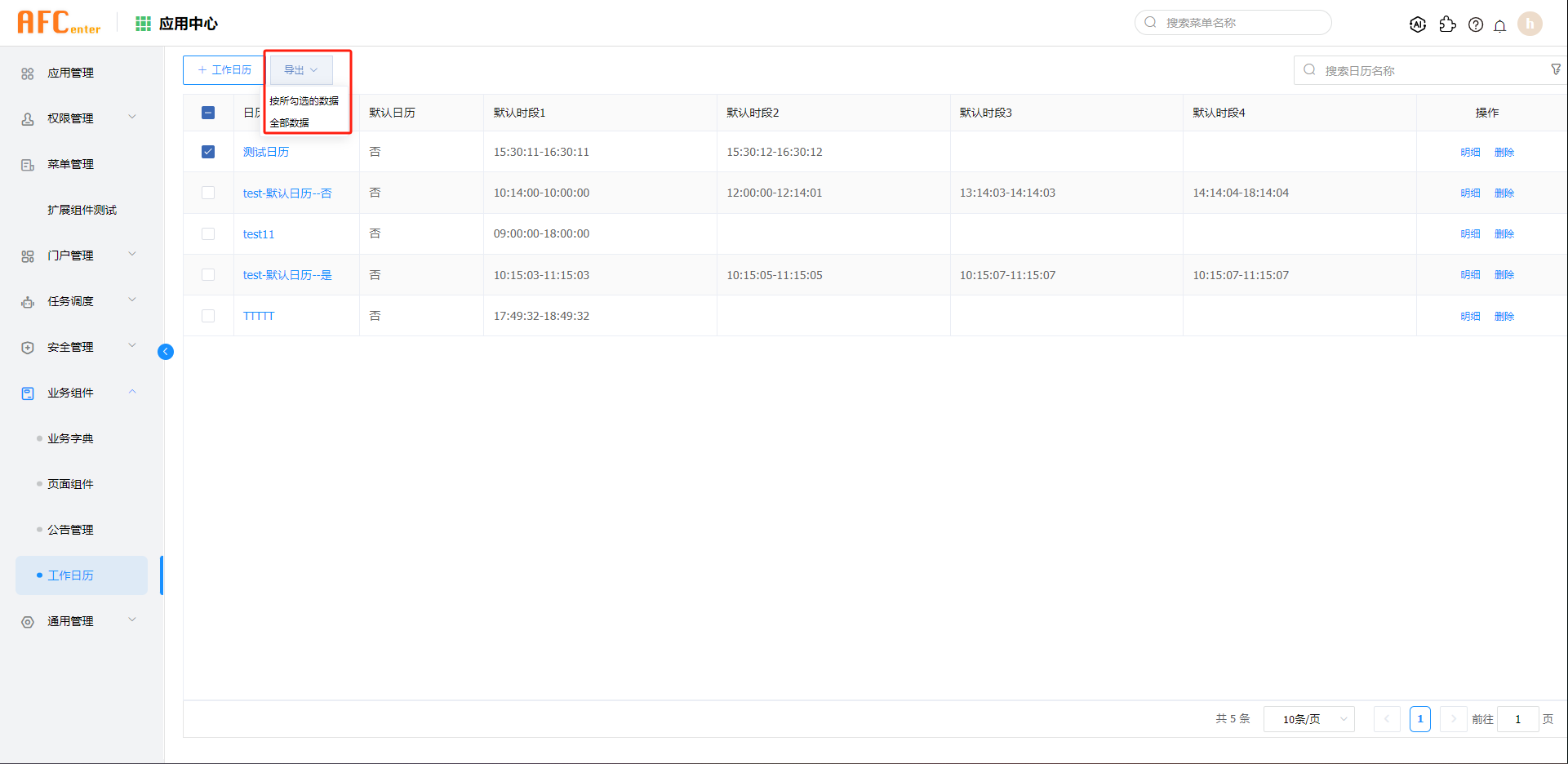Open the help question mark icon
The width and height of the screenshot is (1568, 764).
tap(1476, 24)
